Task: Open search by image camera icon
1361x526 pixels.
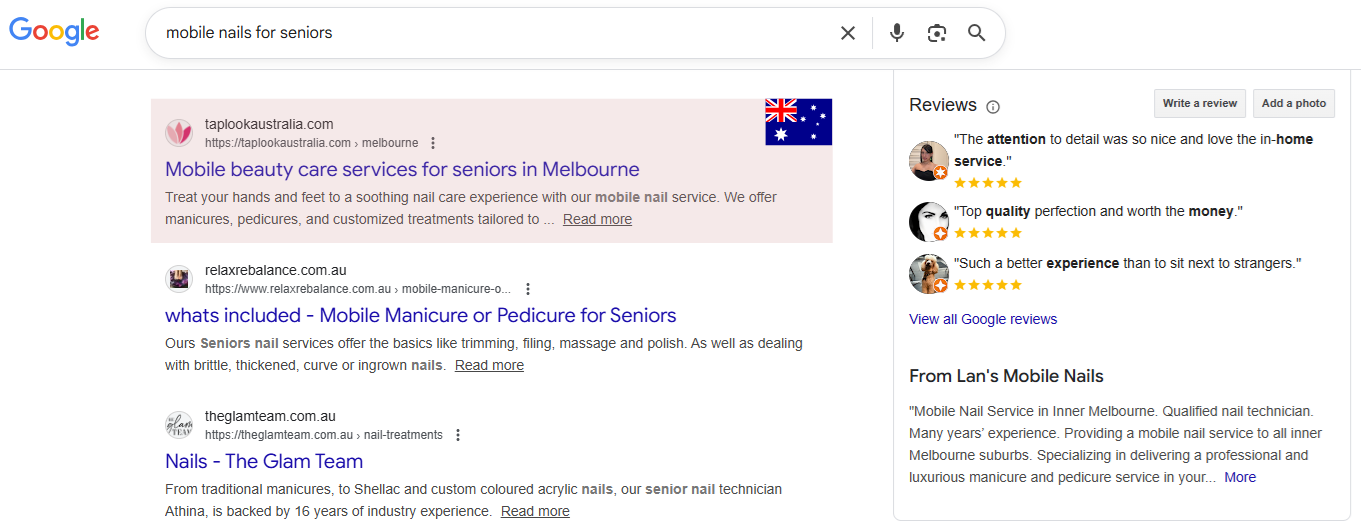Action: pos(937,33)
